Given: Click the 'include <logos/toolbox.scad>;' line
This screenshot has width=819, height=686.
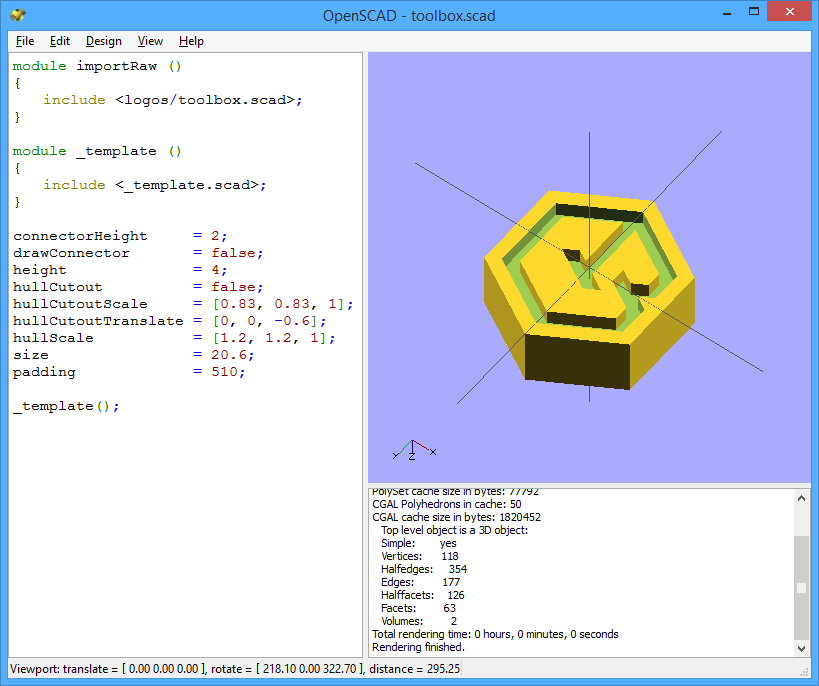Looking at the screenshot, I should click(x=173, y=100).
